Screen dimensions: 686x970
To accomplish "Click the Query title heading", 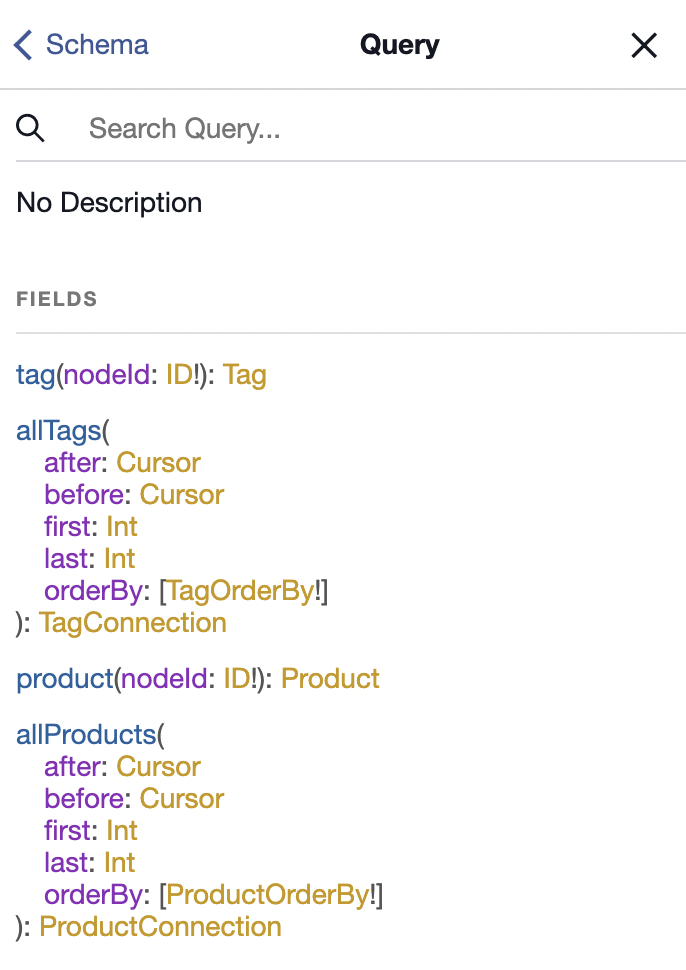I will 399,44.
